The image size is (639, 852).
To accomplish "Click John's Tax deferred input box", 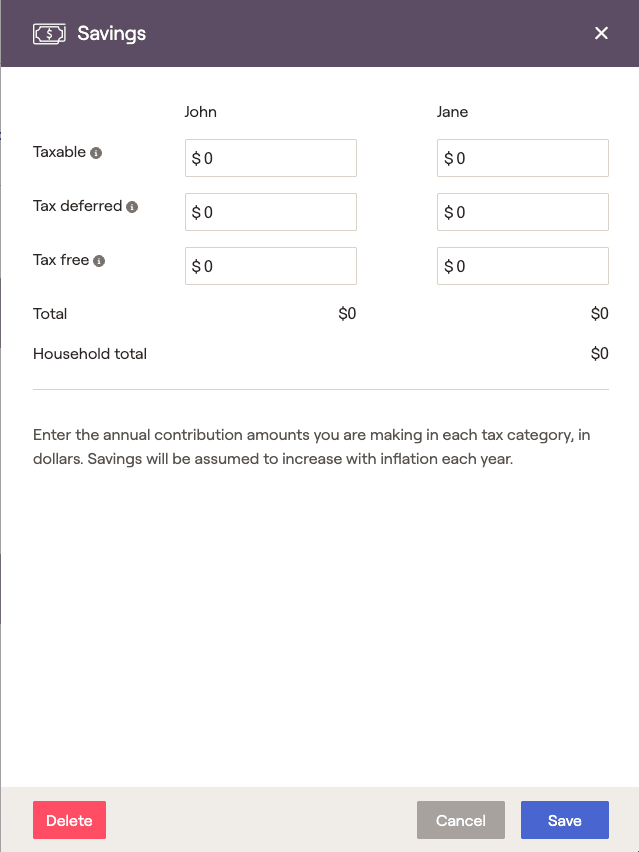I will [271, 212].
